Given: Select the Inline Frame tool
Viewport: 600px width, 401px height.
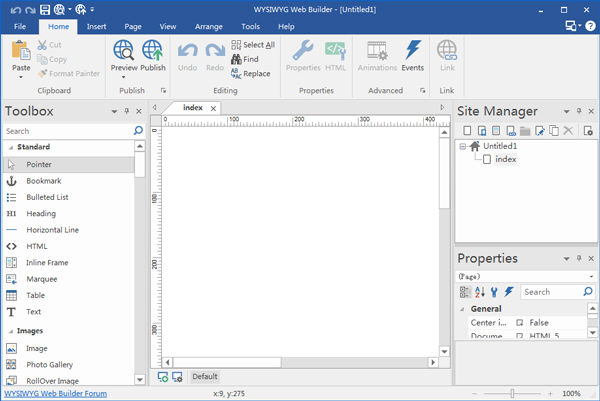Looking at the screenshot, I should 69,262.
